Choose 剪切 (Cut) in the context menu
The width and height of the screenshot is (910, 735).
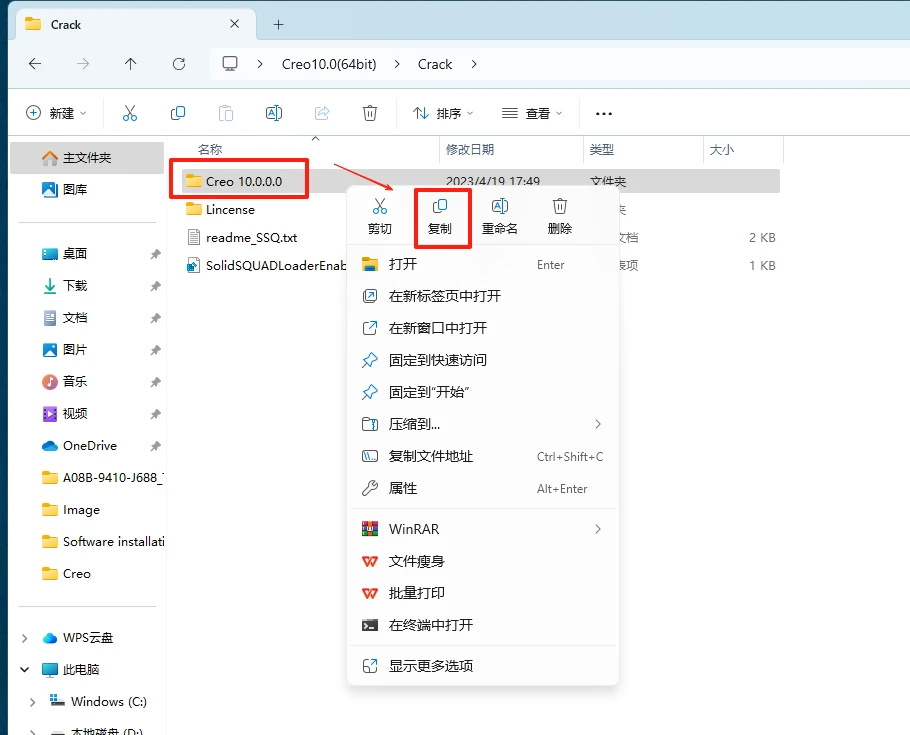click(380, 216)
